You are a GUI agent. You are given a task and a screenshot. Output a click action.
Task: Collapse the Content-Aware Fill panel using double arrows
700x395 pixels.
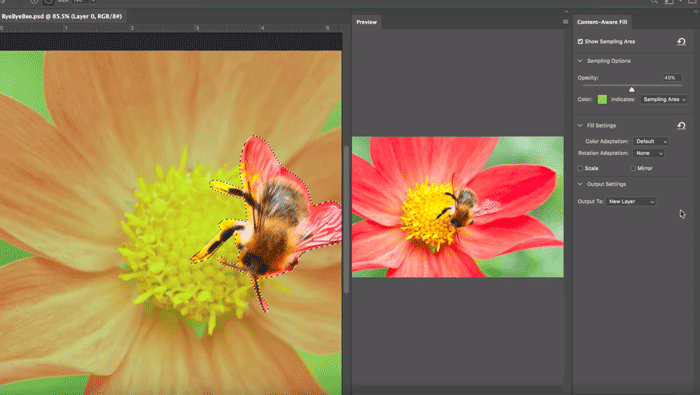pos(696,12)
